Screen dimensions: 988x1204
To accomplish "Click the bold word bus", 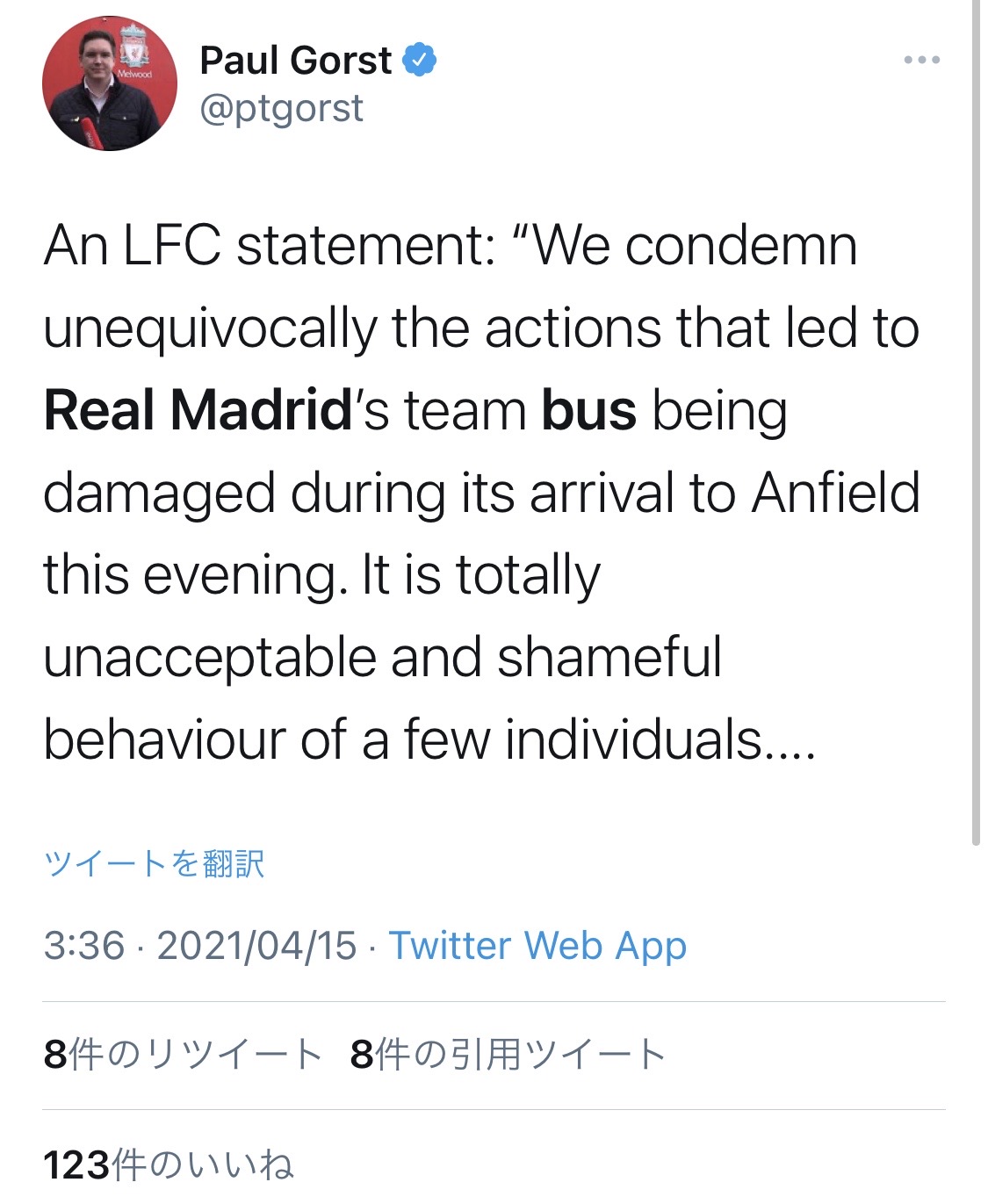I will pyautogui.click(x=588, y=410).
